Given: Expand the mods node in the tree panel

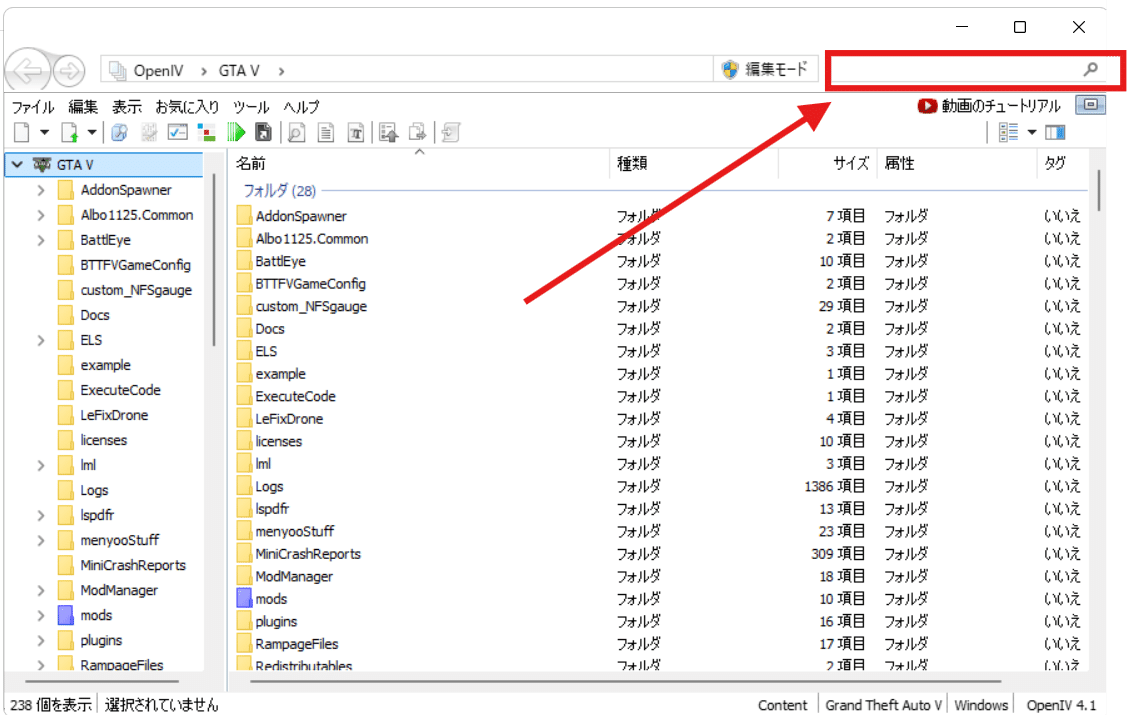Looking at the screenshot, I should coord(41,616).
